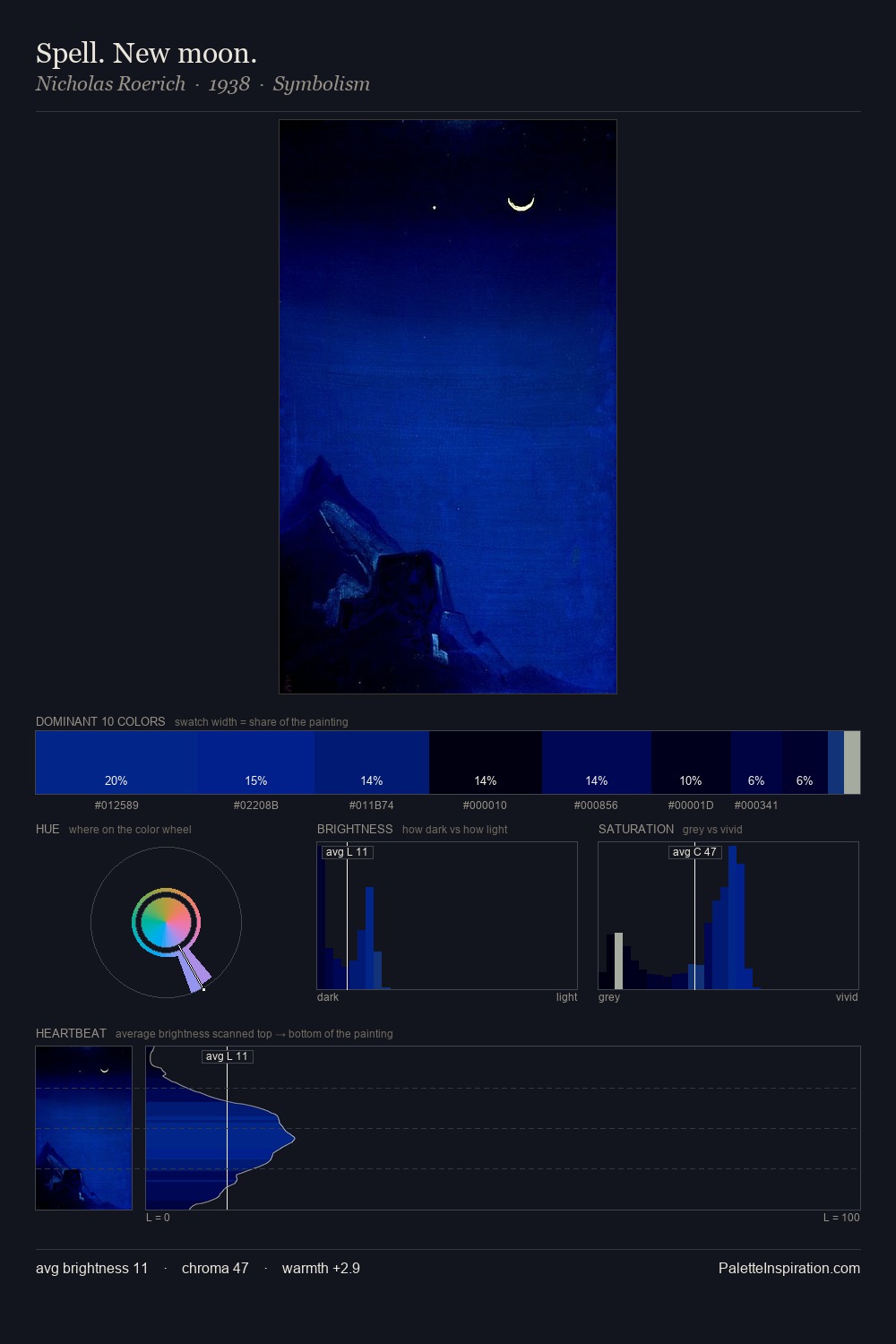This screenshot has width=896, height=1344.
Task: Click the HEARTBEAT section heading
Action: [71, 1034]
